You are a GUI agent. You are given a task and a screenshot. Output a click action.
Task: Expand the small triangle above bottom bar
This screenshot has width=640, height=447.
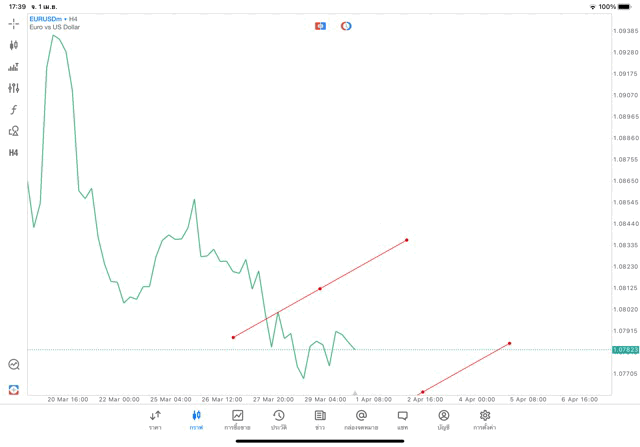click(x=355, y=394)
